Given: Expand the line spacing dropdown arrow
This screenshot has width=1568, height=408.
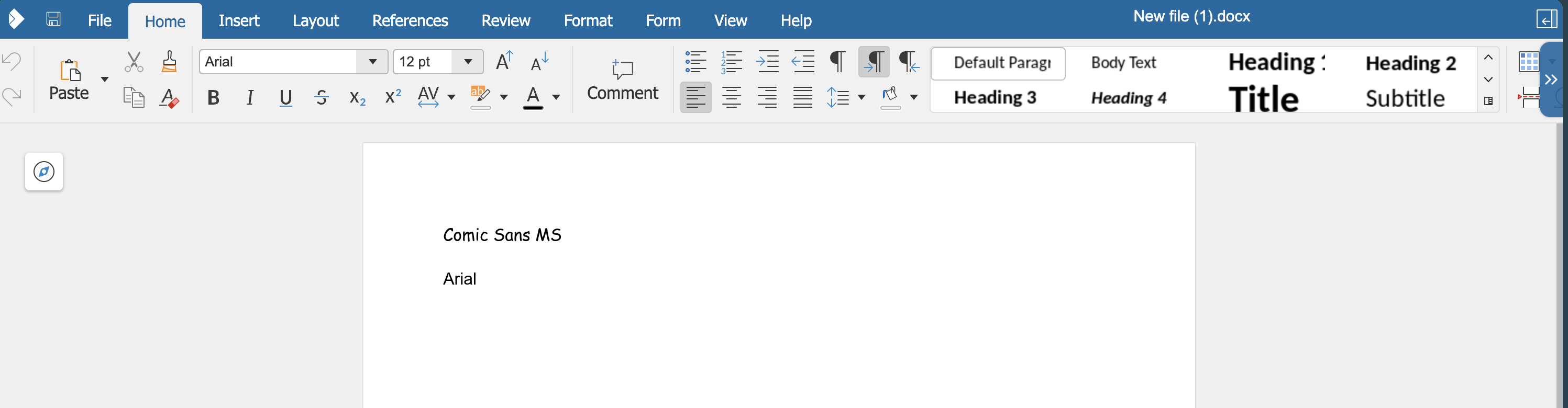Looking at the screenshot, I should click(x=860, y=97).
